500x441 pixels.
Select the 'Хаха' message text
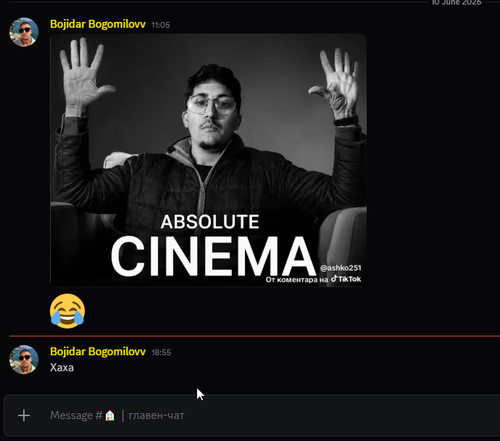click(62, 367)
